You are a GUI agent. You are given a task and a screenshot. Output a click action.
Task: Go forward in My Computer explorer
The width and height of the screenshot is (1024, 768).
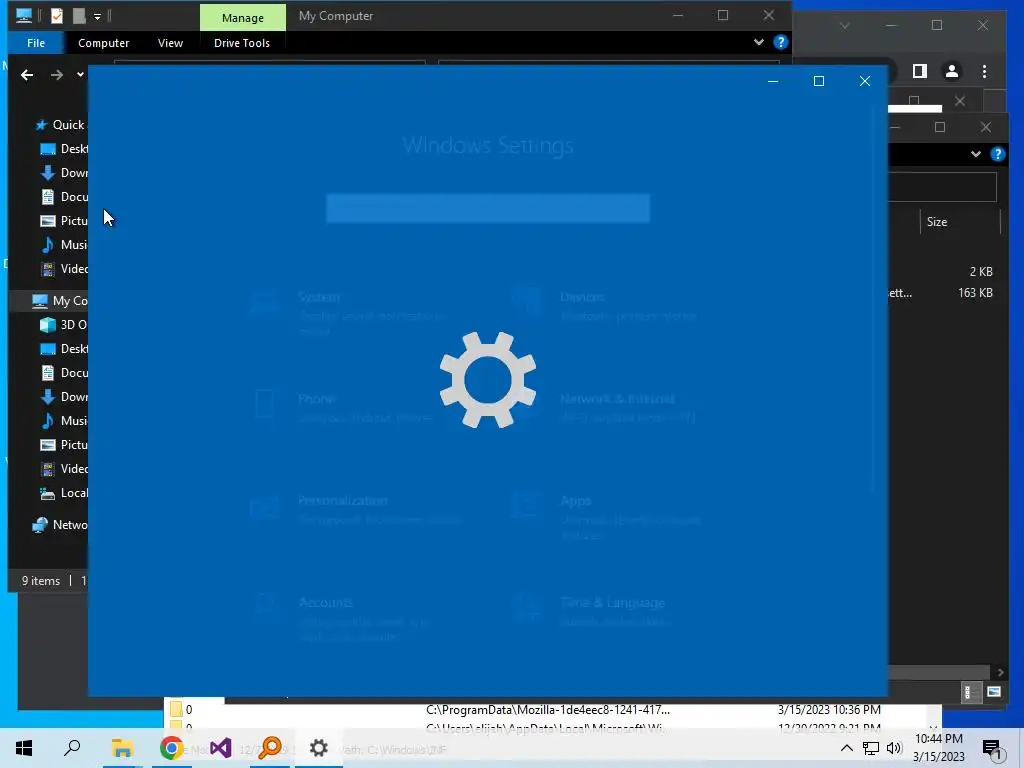point(57,75)
